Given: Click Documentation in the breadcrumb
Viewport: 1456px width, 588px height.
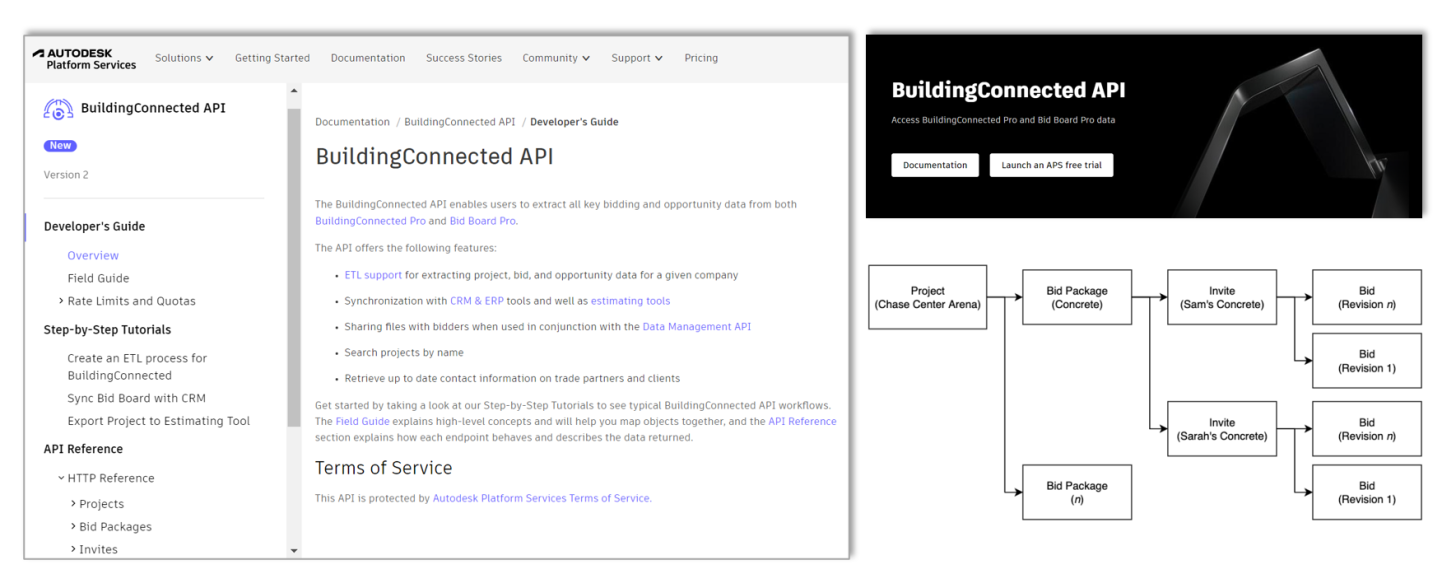Looking at the screenshot, I should pos(352,122).
